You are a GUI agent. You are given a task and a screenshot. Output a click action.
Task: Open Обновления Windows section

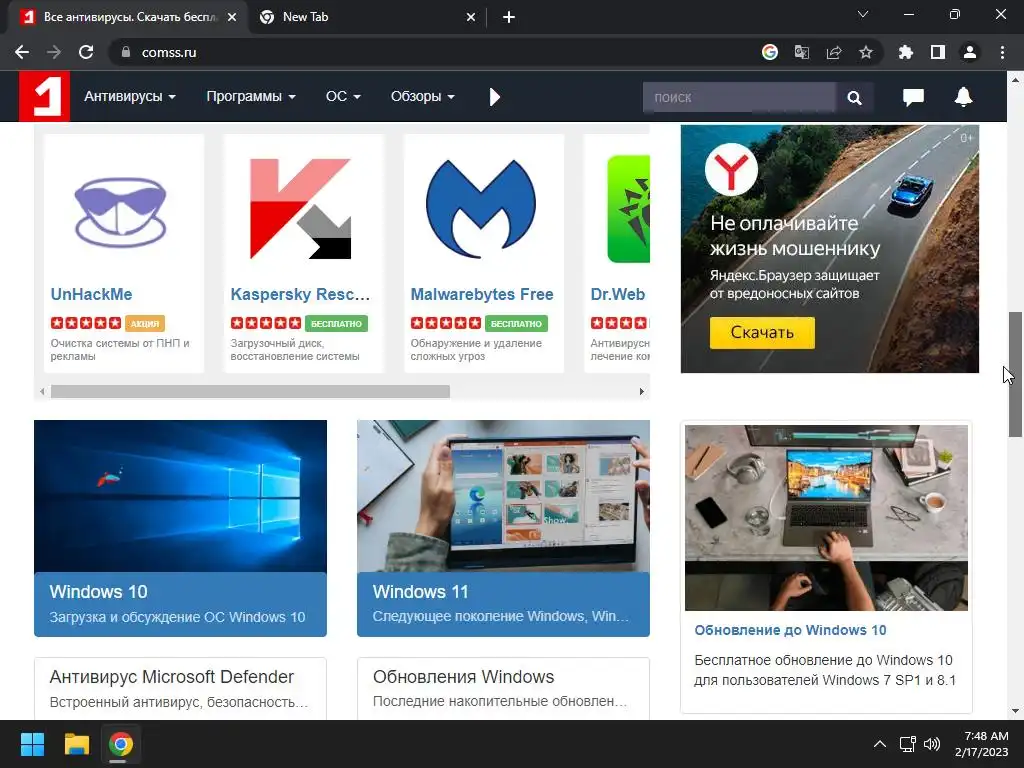(464, 677)
